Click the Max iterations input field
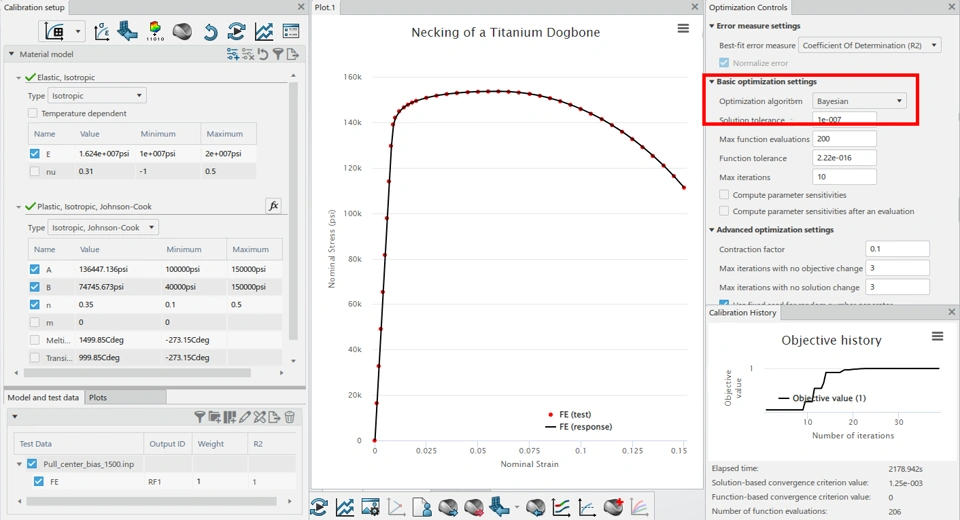The width and height of the screenshot is (960, 520). click(844, 177)
